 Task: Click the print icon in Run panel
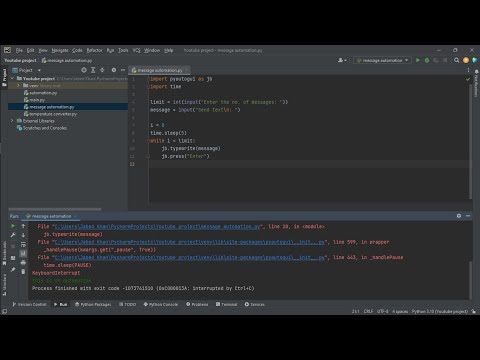pos(23,263)
